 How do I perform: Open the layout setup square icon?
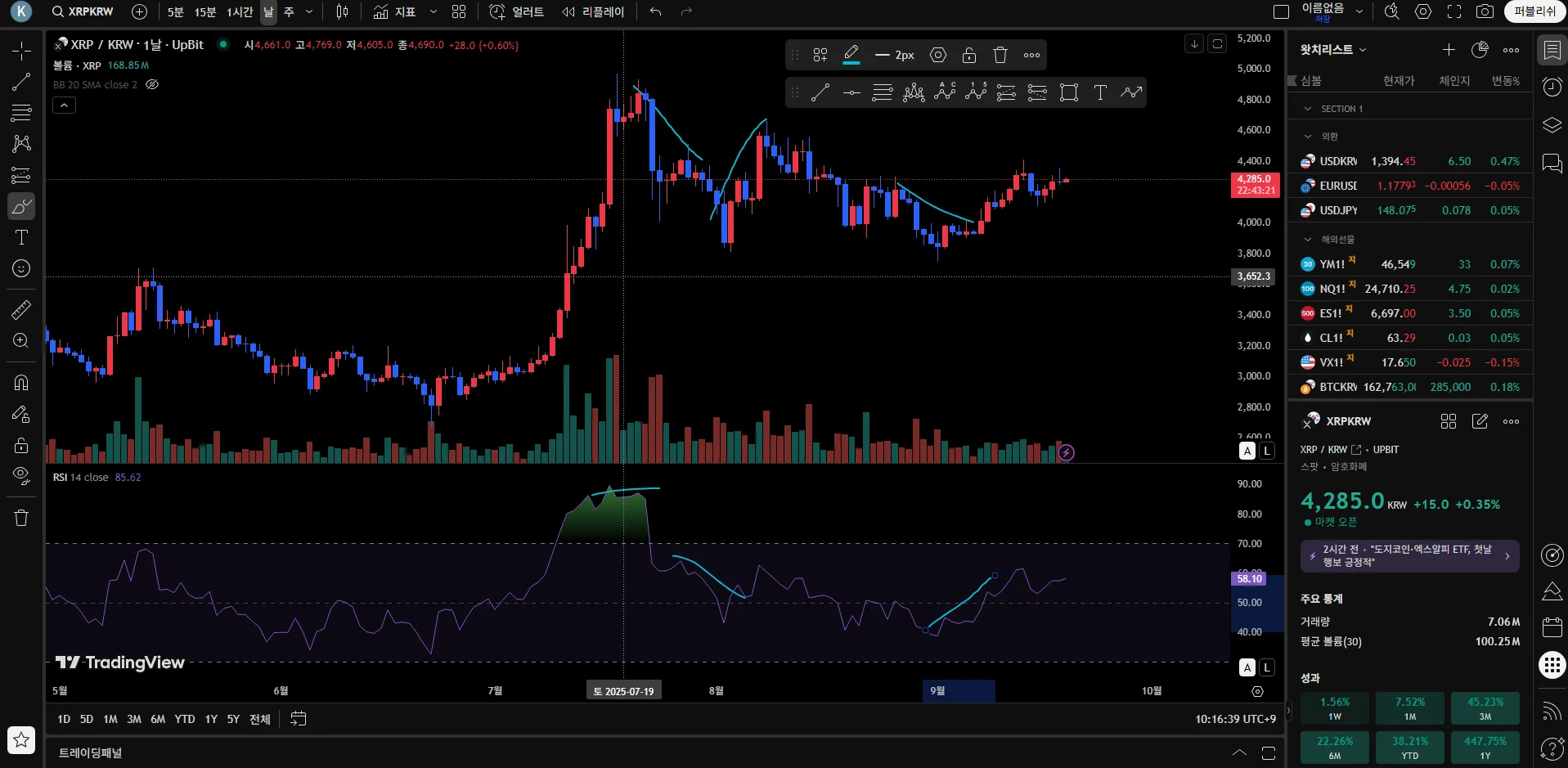pyautogui.click(x=1281, y=11)
